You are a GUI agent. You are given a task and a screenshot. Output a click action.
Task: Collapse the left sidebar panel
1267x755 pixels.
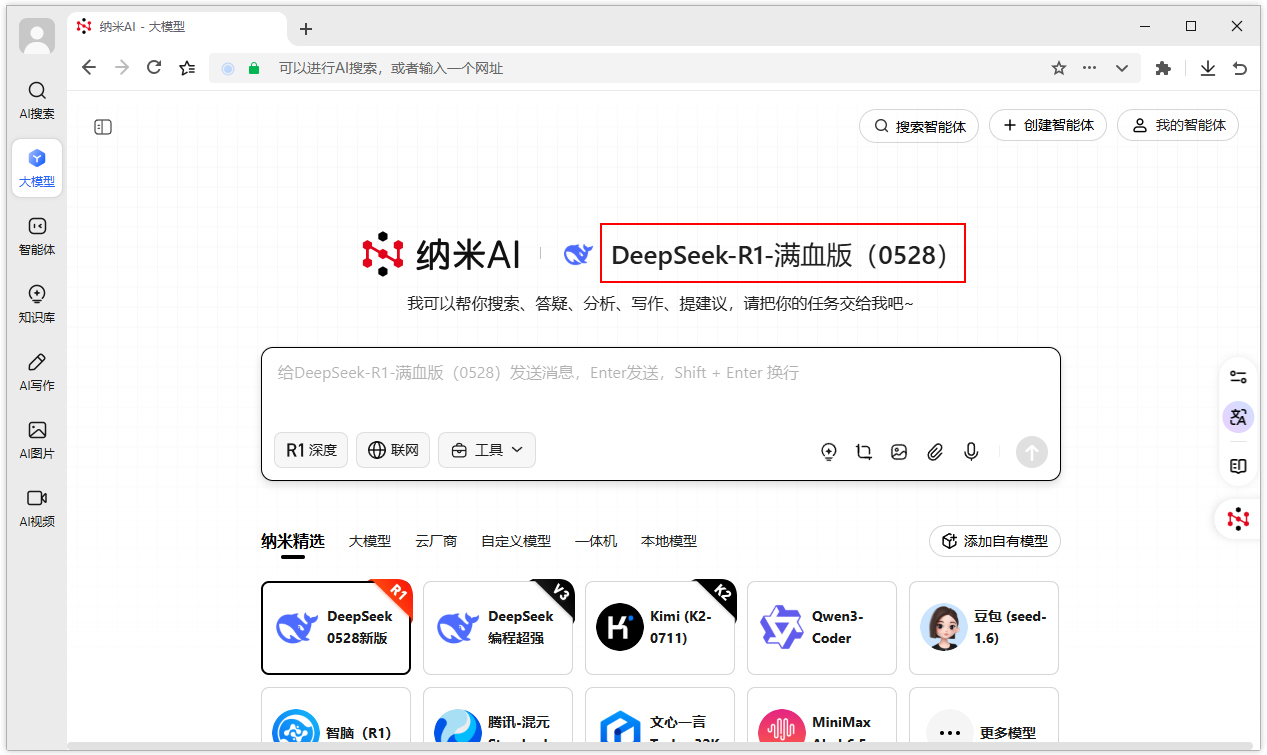click(x=102, y=127)
